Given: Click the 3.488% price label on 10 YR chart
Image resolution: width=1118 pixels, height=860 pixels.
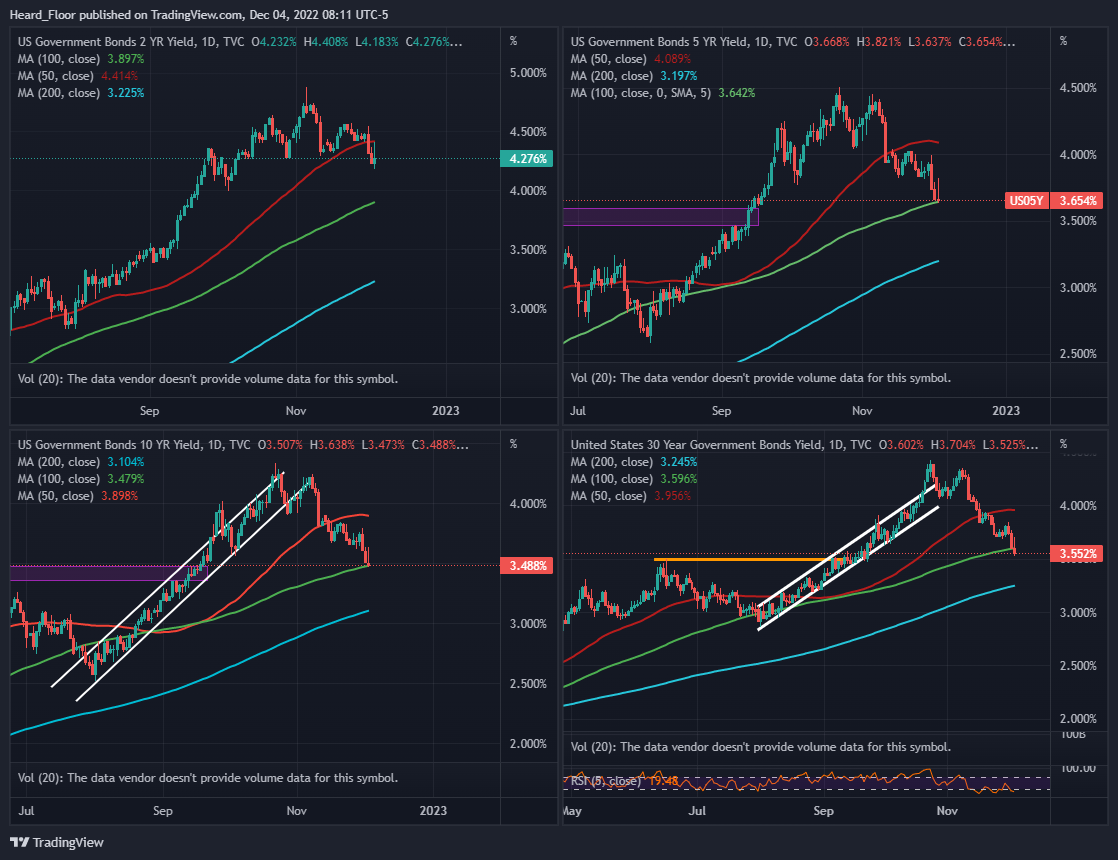Looking at the screenshot, I should (527, 566).
